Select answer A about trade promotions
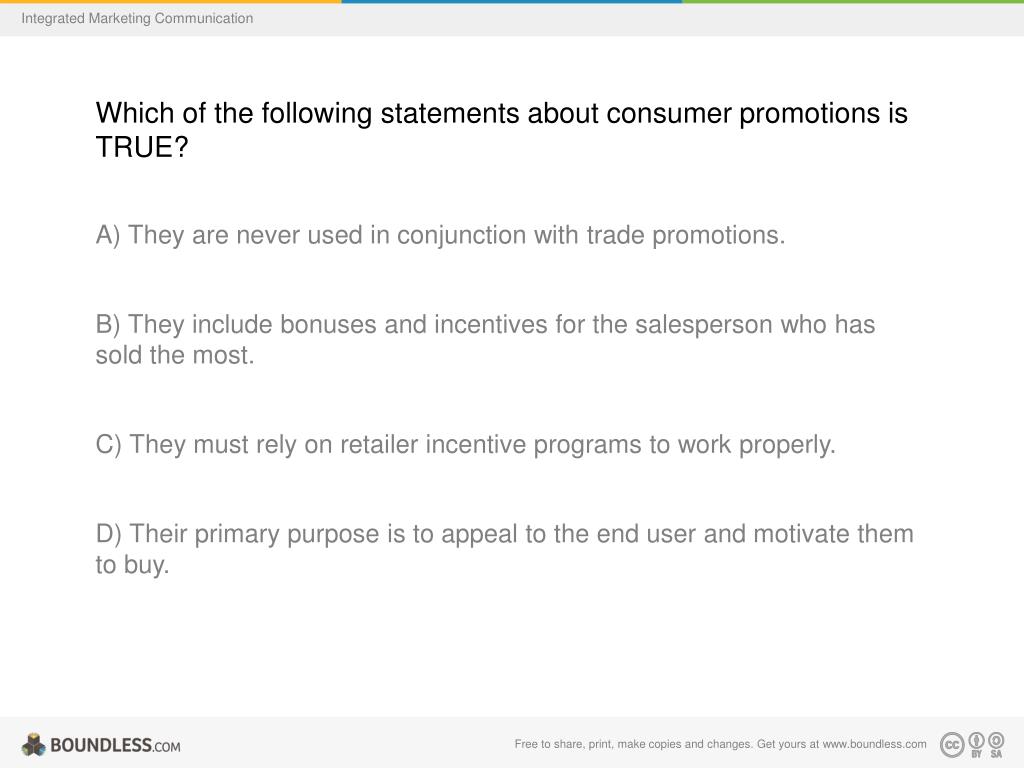This screenshot has width=1024, height=768. [440, 236]
